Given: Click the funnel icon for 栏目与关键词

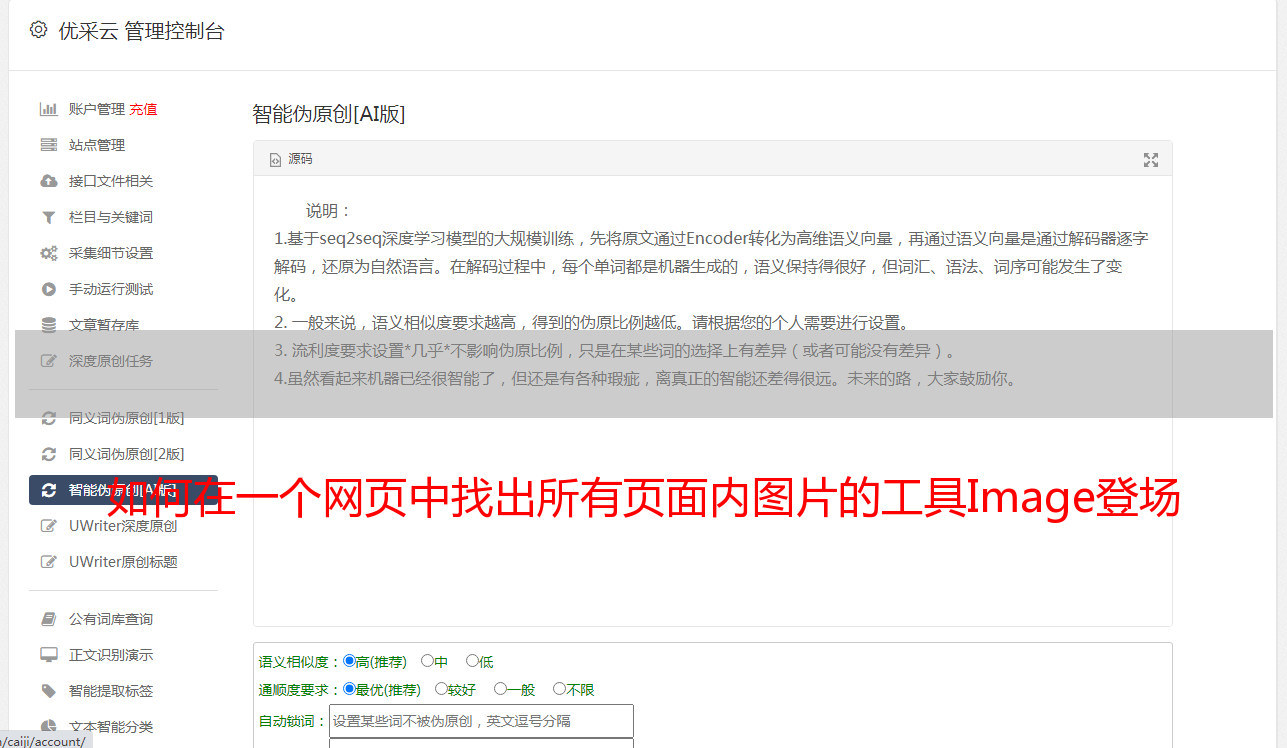Looking at the screenshot, I should [x=48, y=217].
